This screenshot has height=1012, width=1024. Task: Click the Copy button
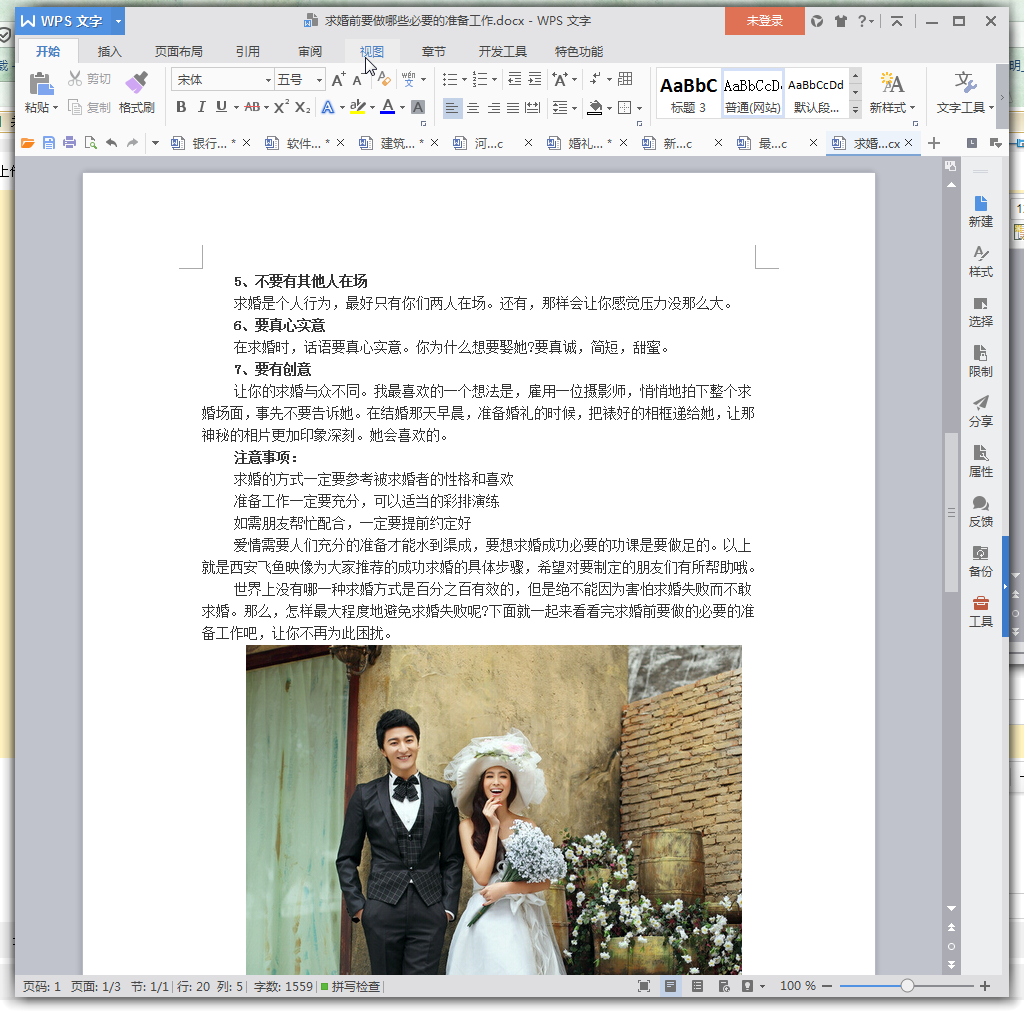[x=89, y=107]
